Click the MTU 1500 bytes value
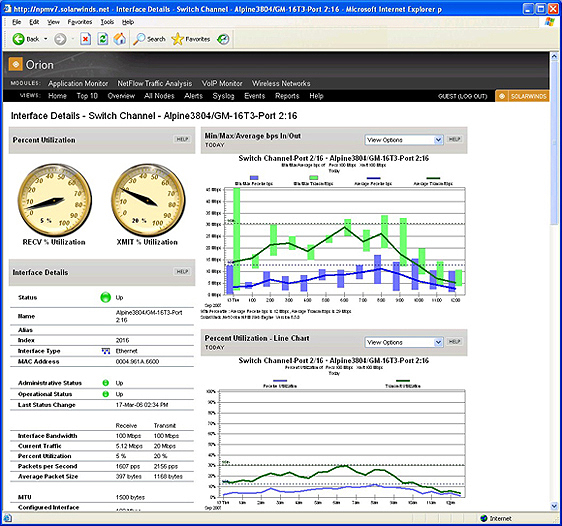Screen dimensions: 562x526 (x=130, y=497)
